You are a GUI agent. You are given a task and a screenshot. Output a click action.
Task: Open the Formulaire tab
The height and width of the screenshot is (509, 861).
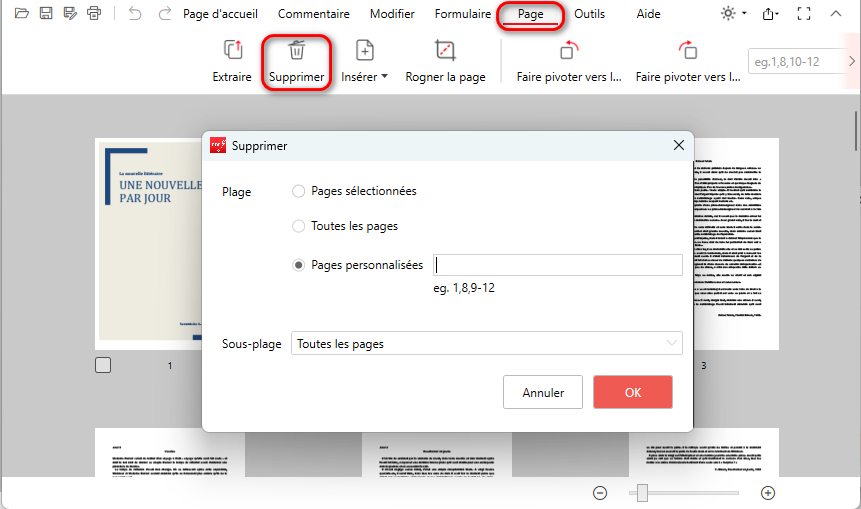[x=463, y=14]
